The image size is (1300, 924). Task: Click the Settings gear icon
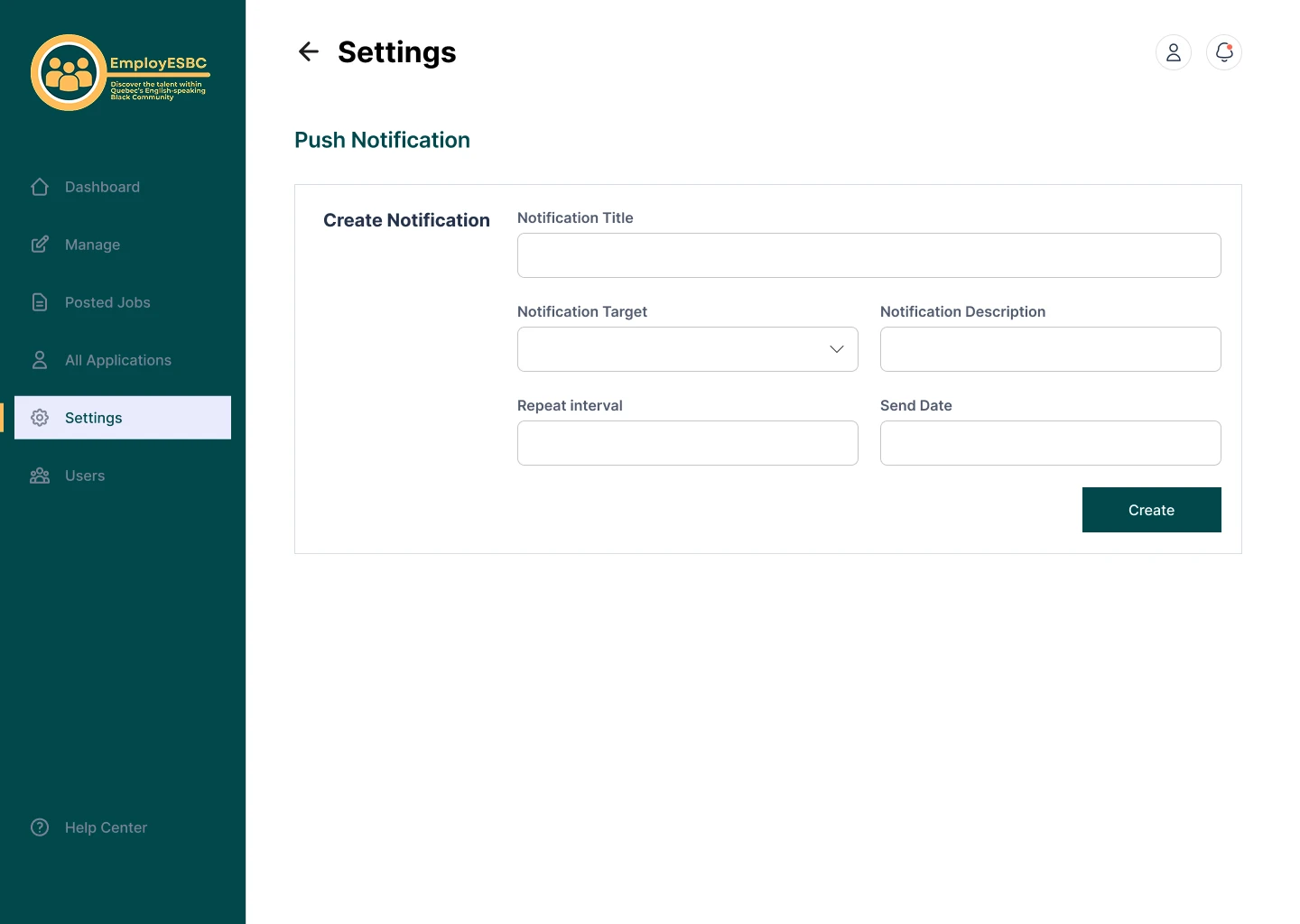tap(40, 418)
